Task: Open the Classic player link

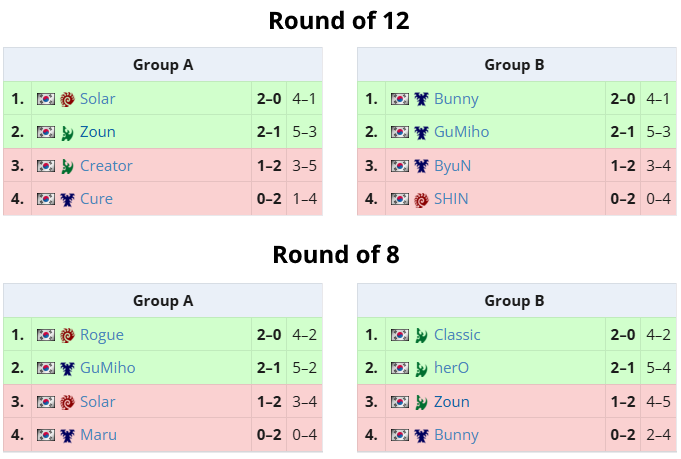Action: point(457,335)
